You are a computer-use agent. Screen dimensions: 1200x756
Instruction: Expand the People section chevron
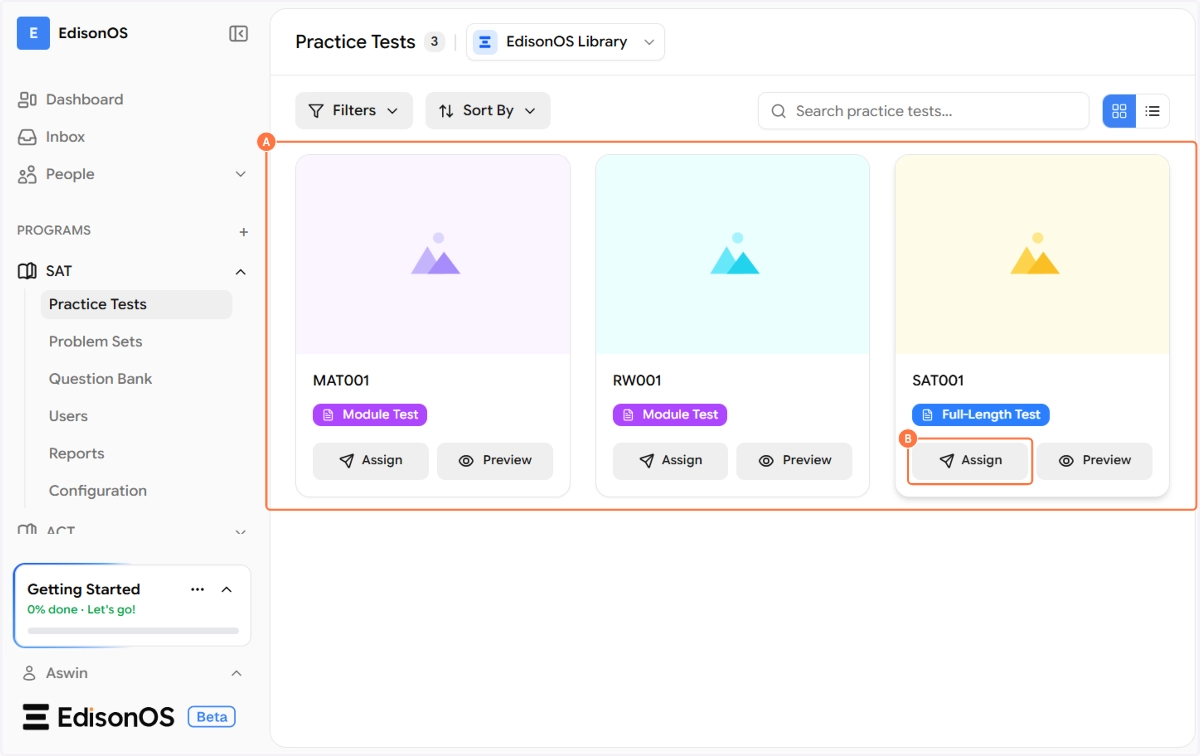(x=240, y=175)
